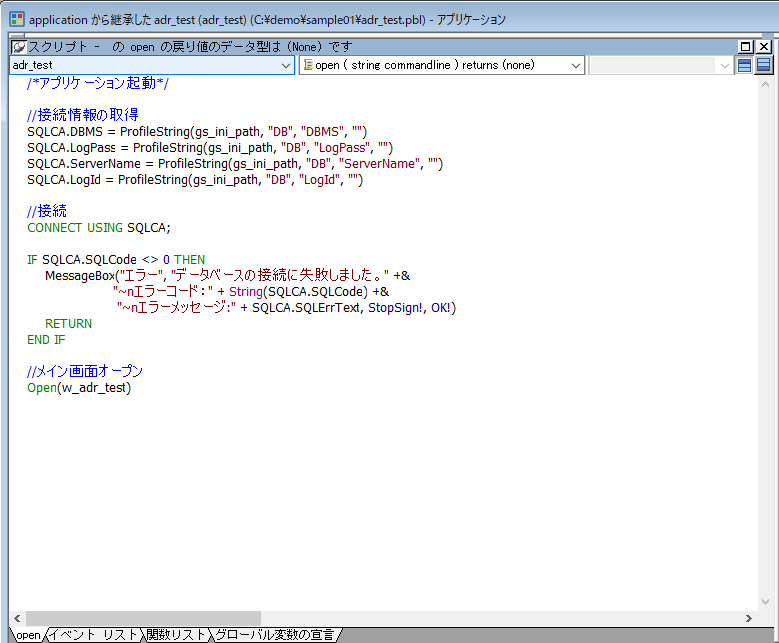Click the rightmost split-view icon in the script header

pos(763,65)
